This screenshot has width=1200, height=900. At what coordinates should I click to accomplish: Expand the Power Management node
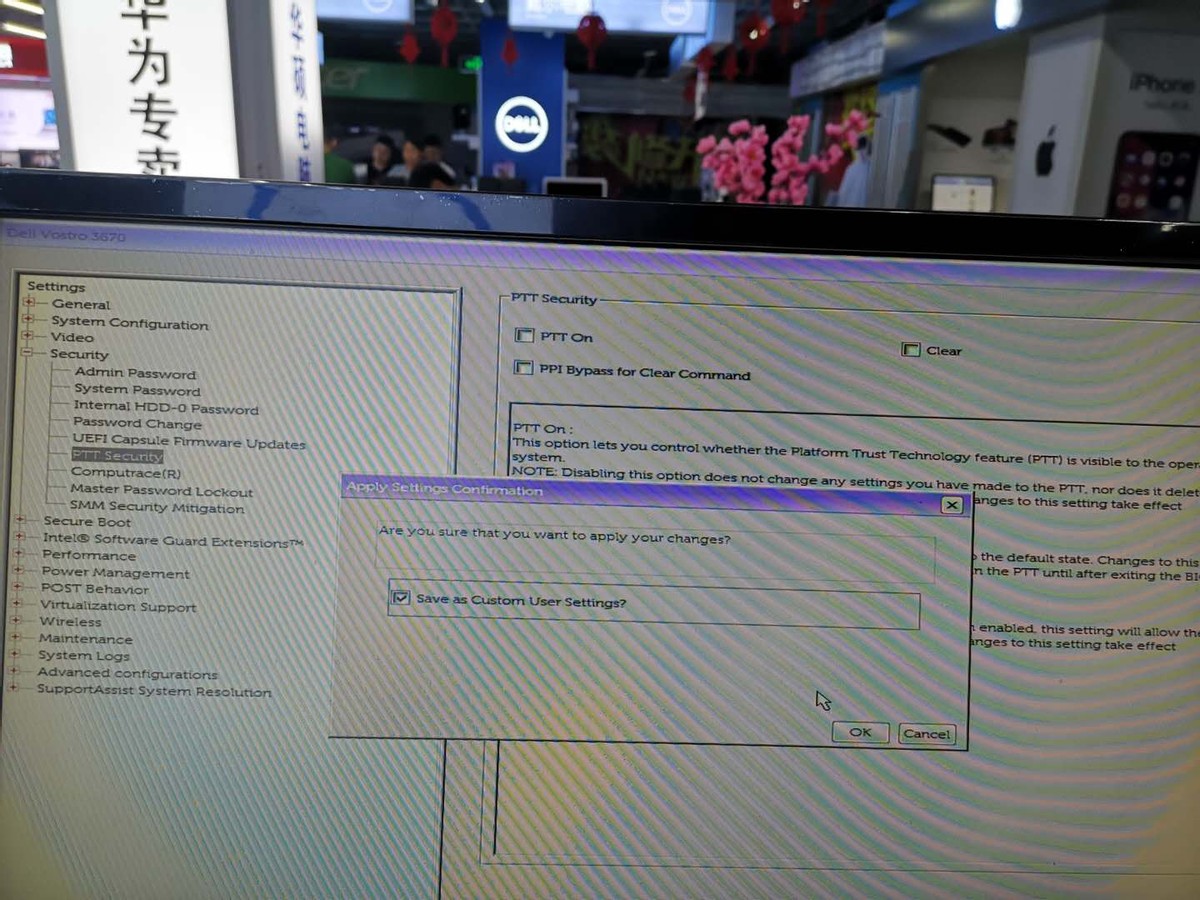coord(19,571)
